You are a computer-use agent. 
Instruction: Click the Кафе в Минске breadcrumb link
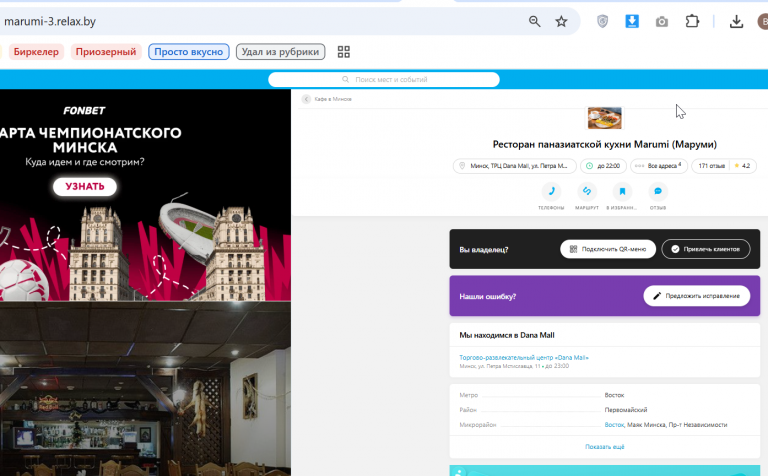pyautogui.click(x=333, y=99)
